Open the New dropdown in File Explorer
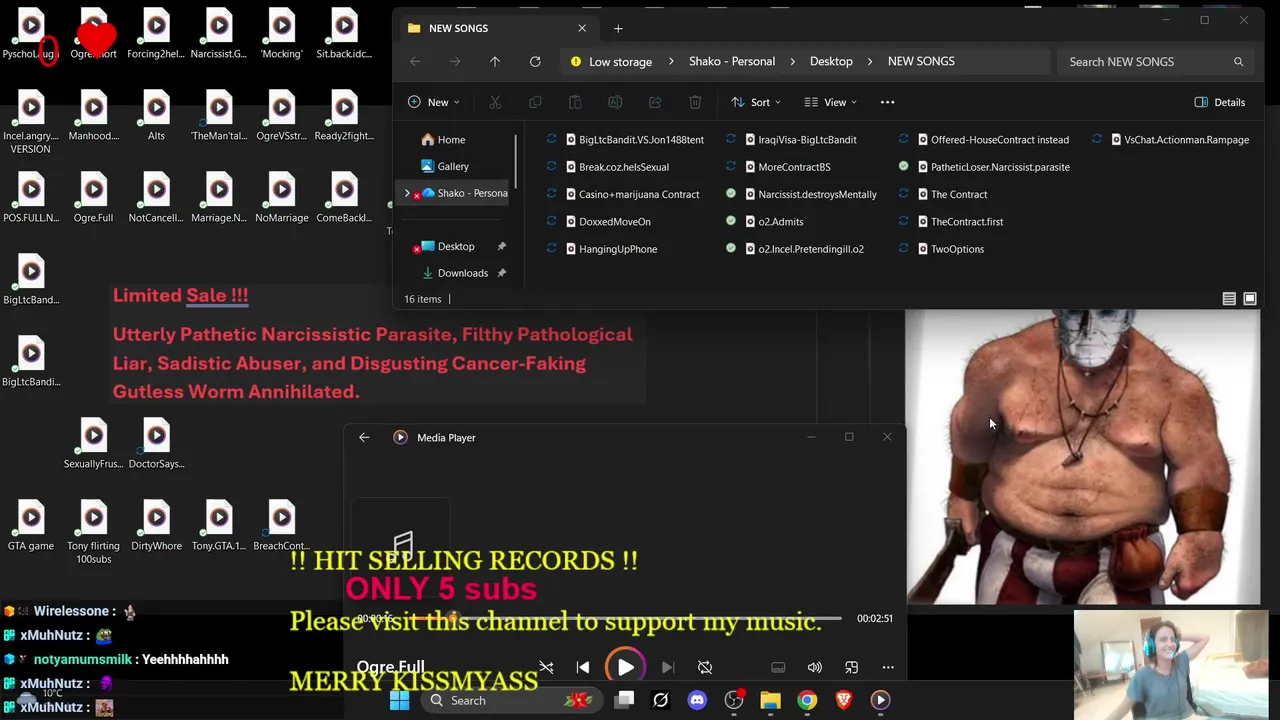Screen dimensions: 1280x720 pos(434,102)
